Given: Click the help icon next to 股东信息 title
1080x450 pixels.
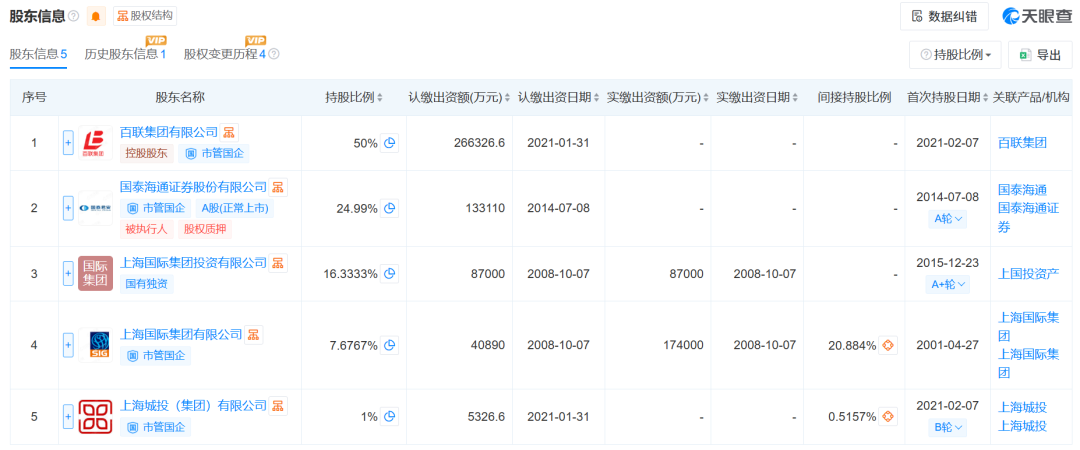Looking at the screenshot, I should click(x=74, y=16).
